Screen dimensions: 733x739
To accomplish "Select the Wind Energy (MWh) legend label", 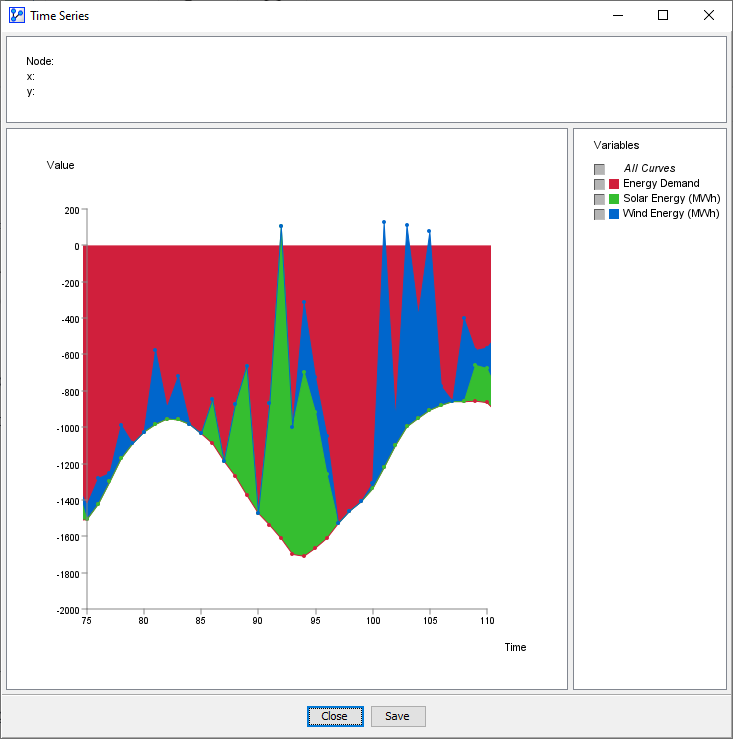I will pos(671,214).
